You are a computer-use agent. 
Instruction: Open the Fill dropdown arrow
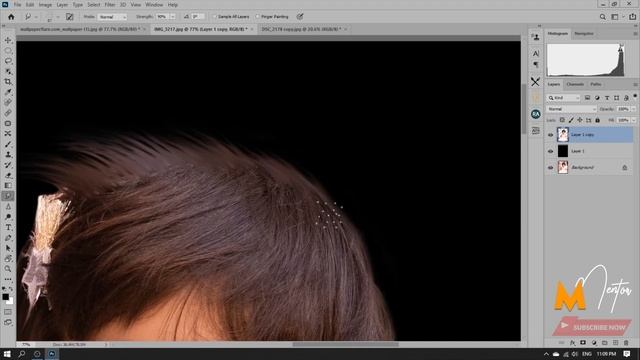point(634,120)
